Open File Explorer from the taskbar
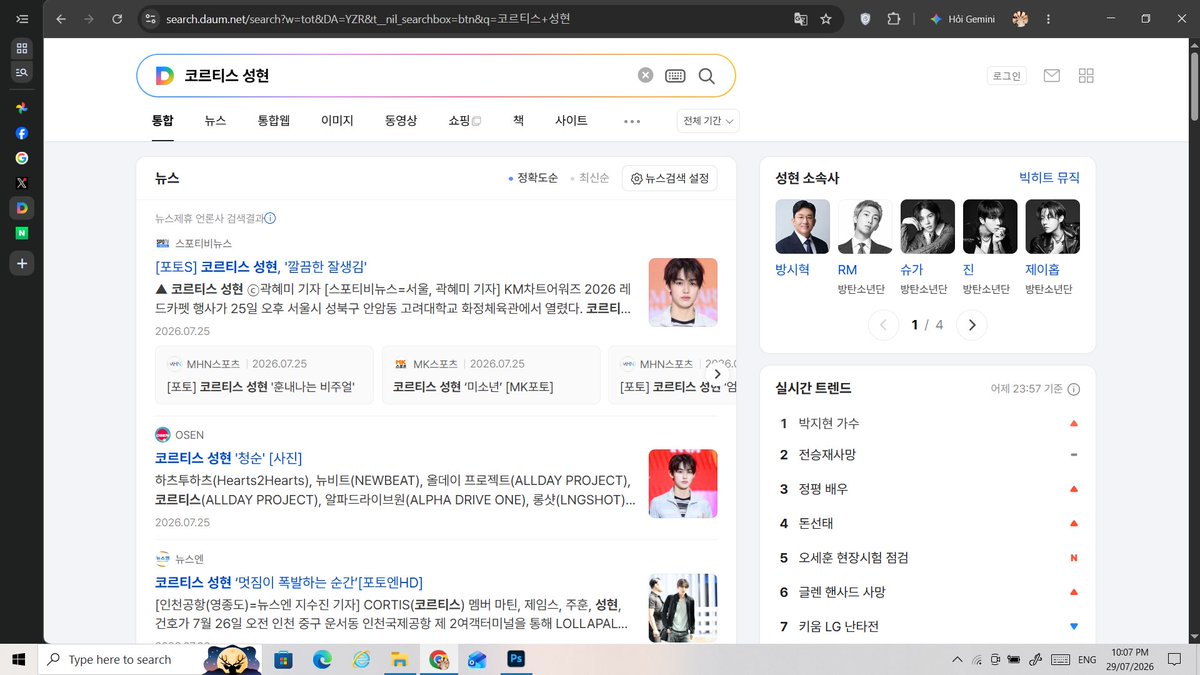1200x675 pixels. click(399, 659)
